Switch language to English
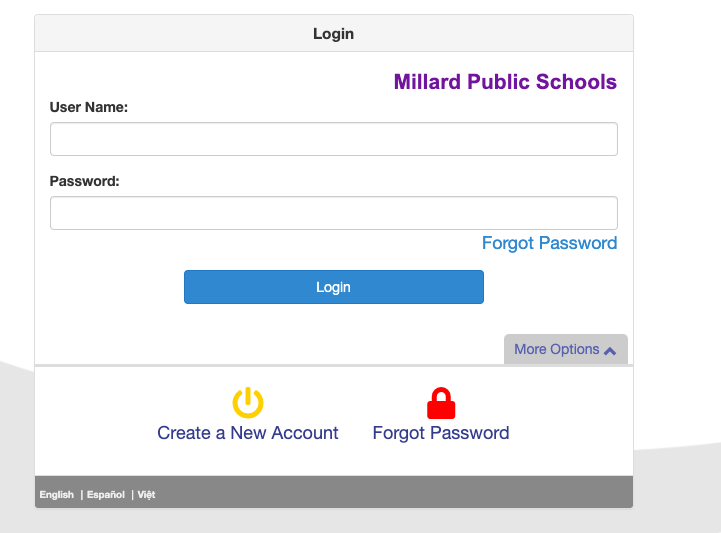721x533 pixels. [x=57, y=495]
